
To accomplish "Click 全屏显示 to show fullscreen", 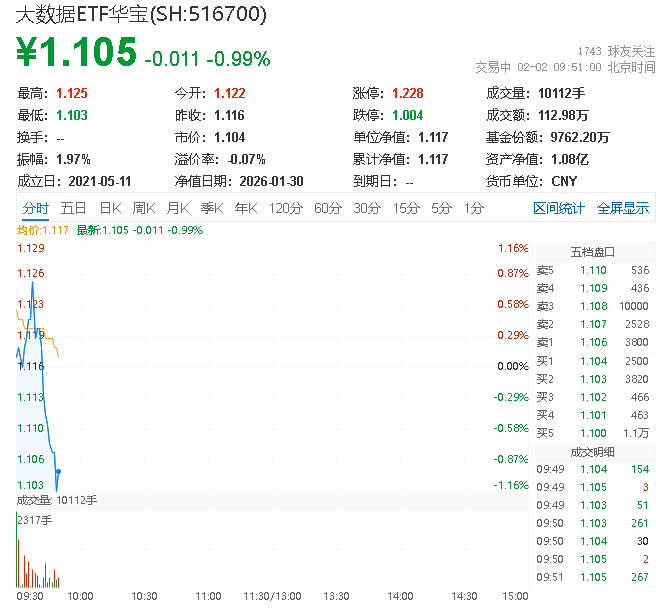I will pyautogui.click(x=623, y=208).
